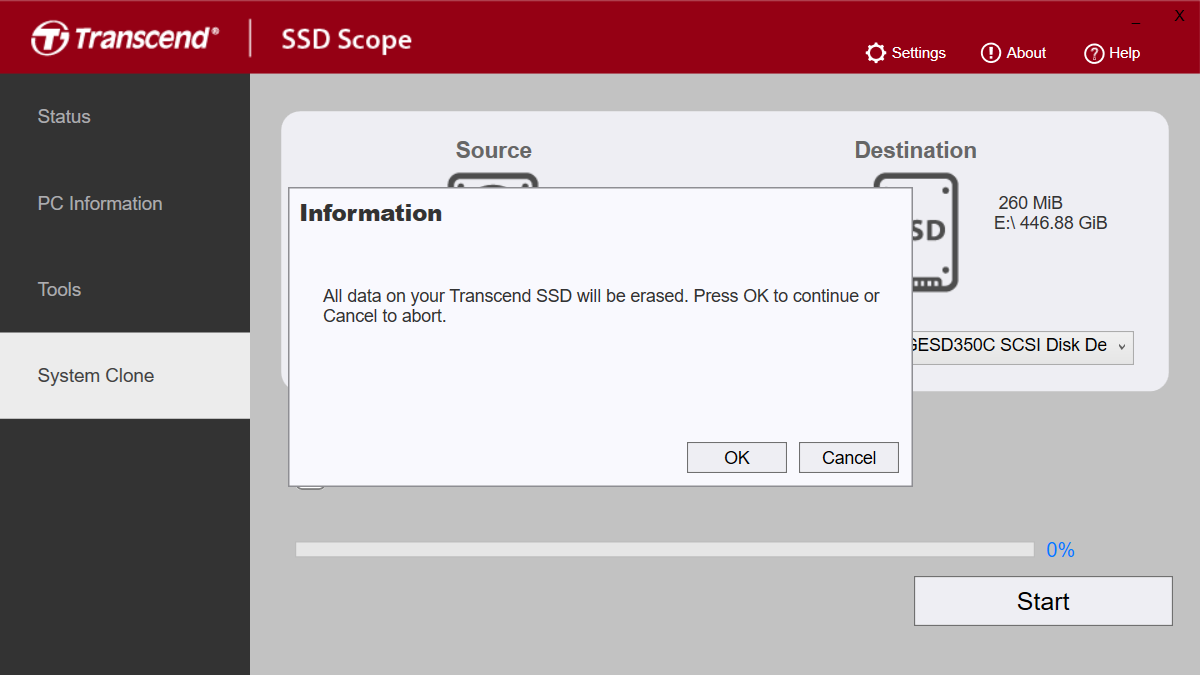
Task: Click the Destination heading
Action: tap(915, 150)
